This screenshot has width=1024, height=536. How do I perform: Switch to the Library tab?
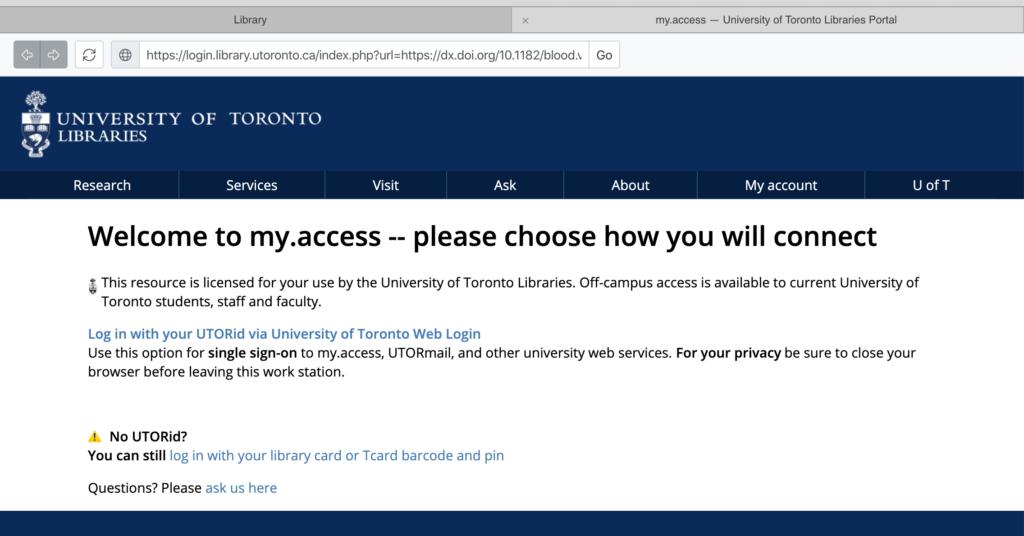coord(250,20)
